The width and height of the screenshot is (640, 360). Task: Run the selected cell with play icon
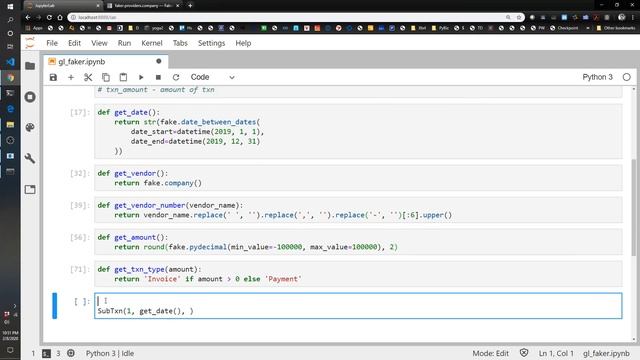point(141,77)
